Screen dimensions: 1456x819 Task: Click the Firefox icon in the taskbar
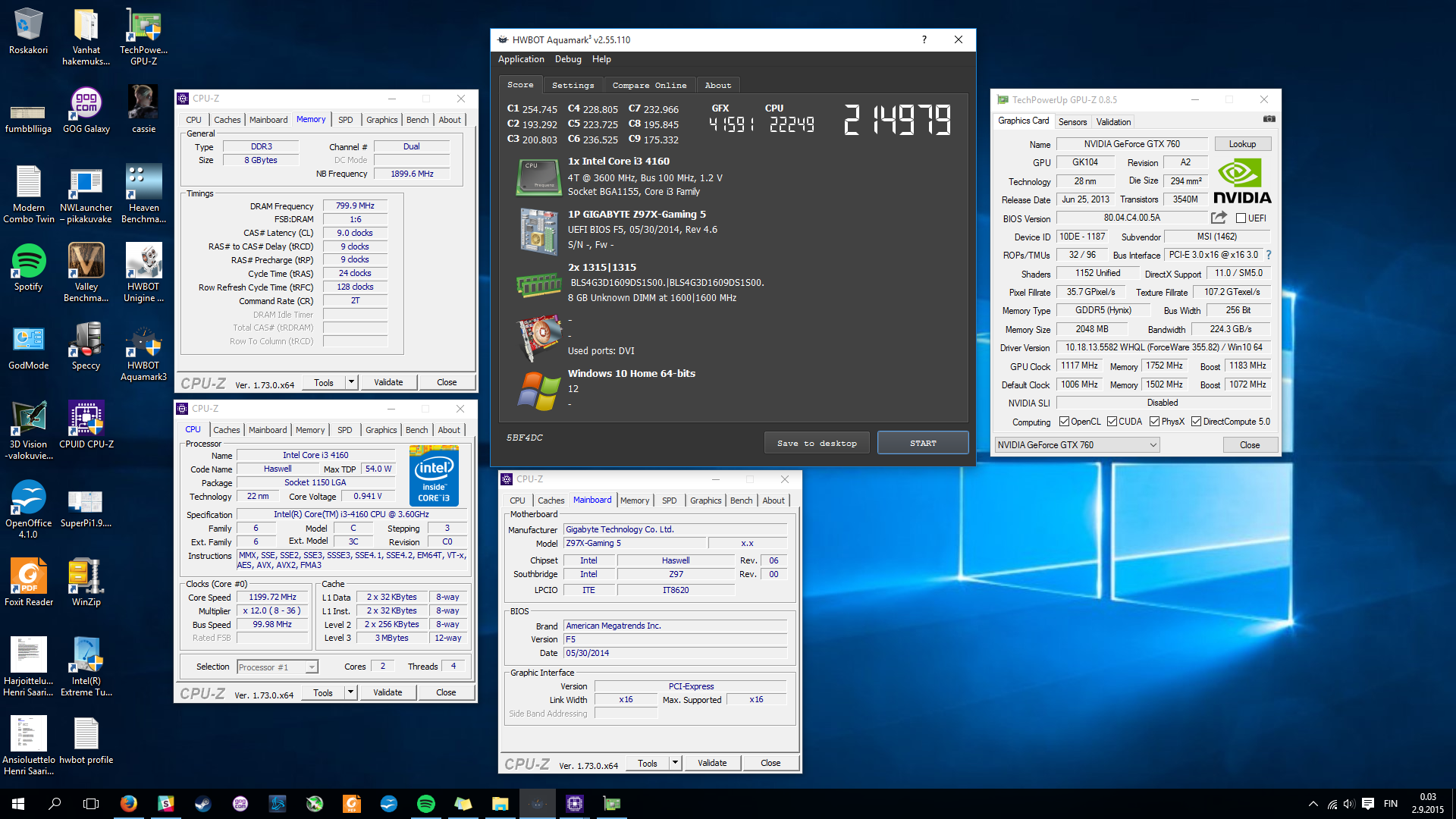pyautogui.click(x=128, y=804)
